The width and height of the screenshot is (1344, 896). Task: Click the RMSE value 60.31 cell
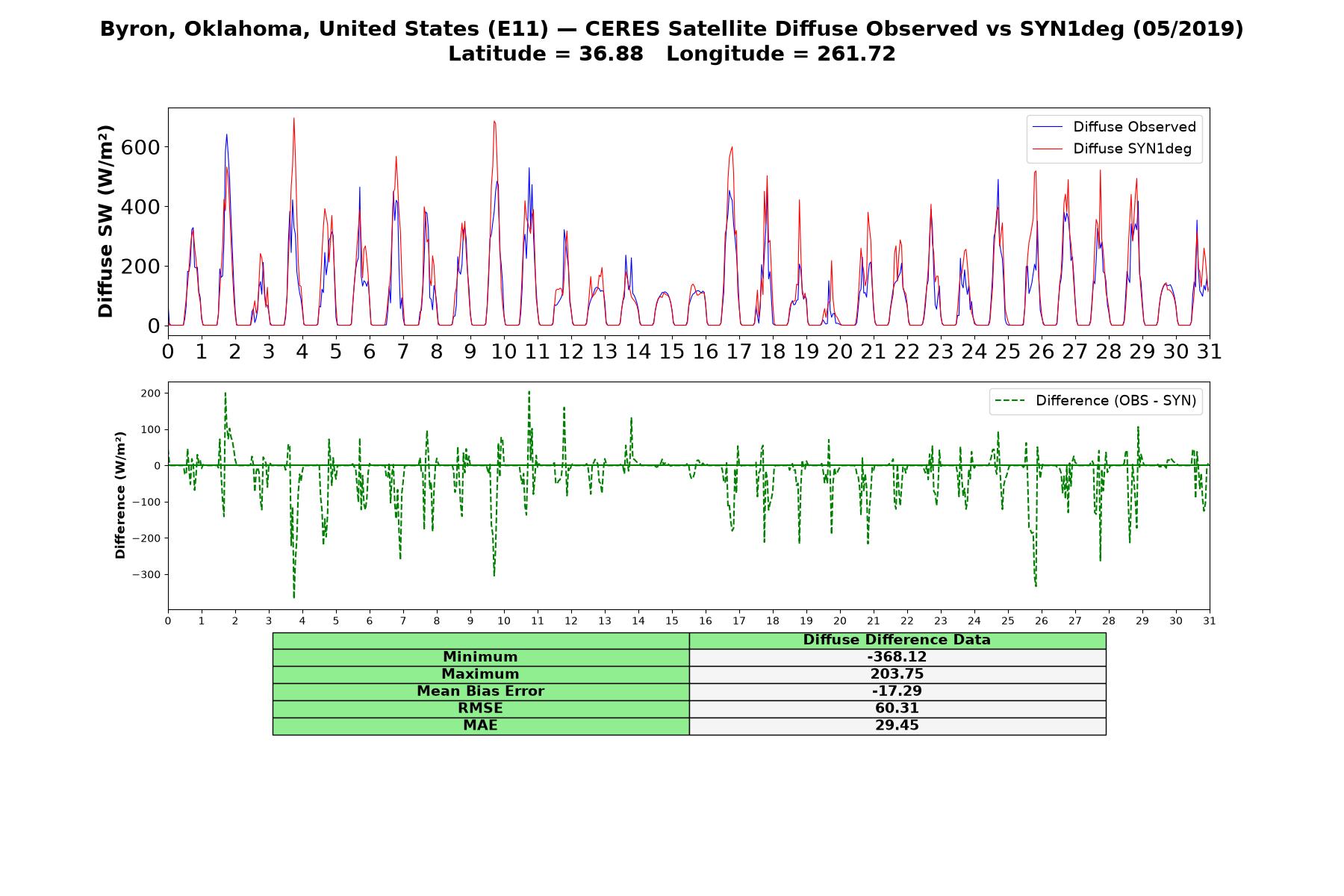coord(897,709)
